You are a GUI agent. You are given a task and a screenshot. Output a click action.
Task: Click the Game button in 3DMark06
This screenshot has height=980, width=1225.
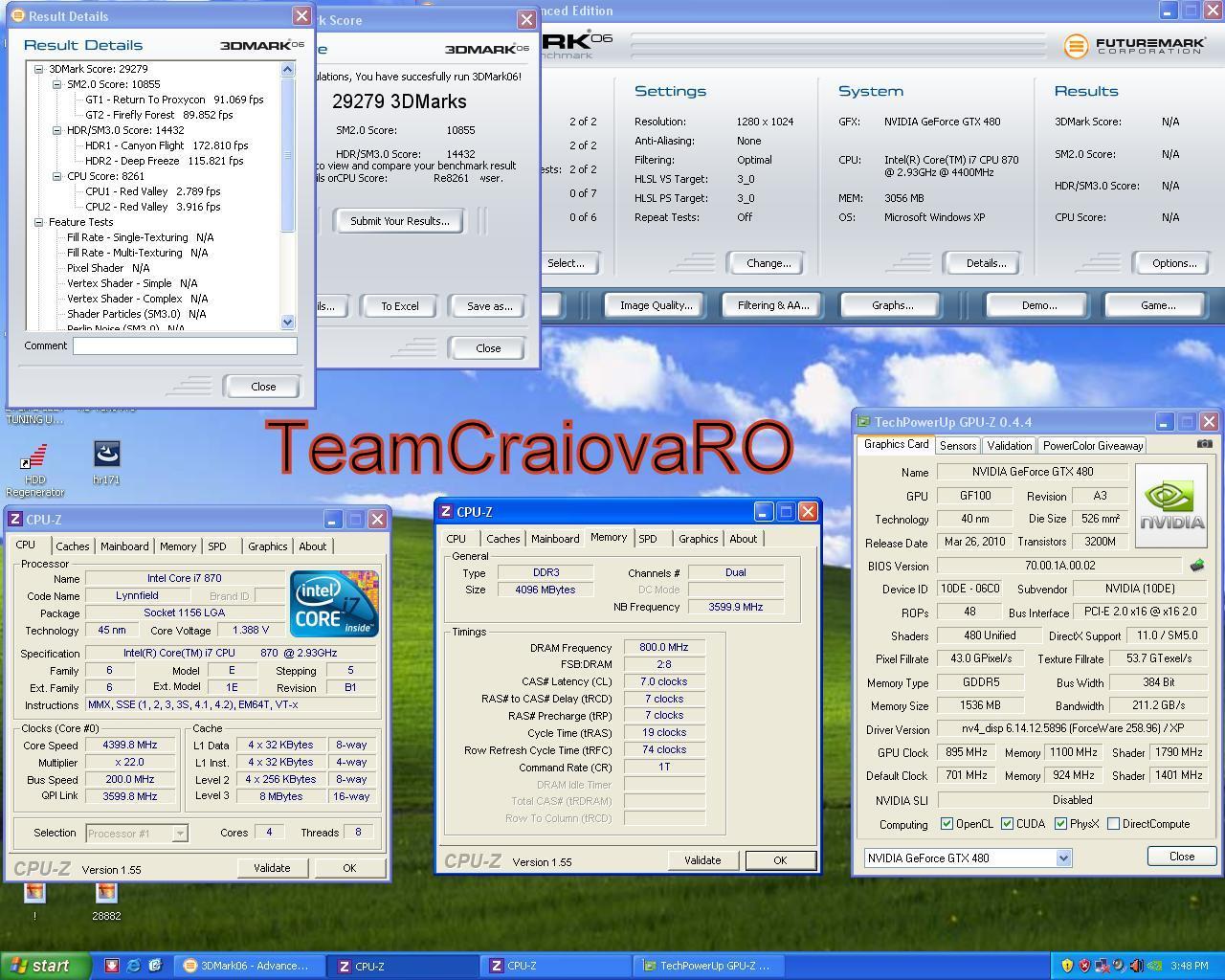tap(1158, 305)
